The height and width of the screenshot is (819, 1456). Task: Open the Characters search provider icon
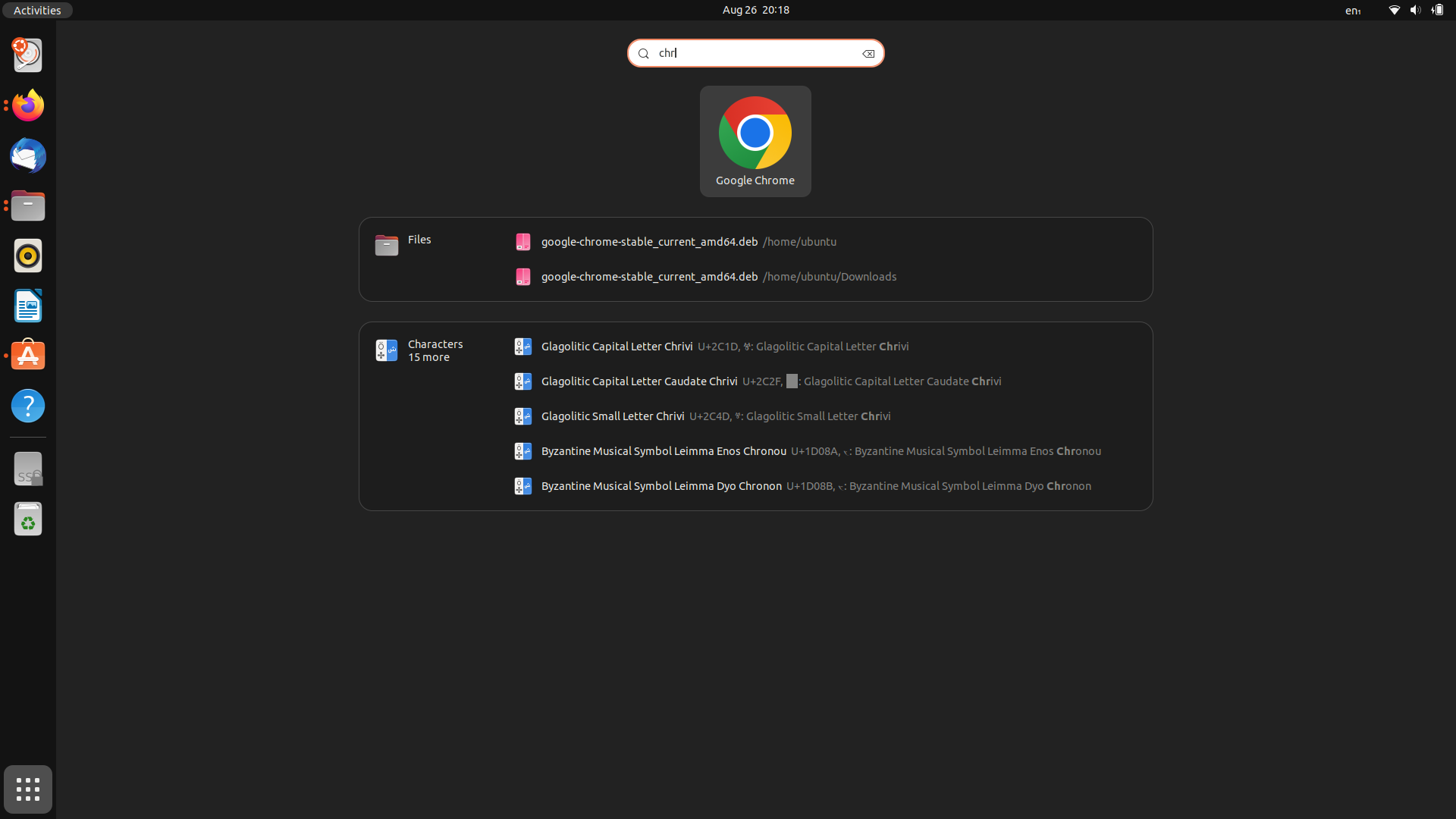tap(387, 350)
